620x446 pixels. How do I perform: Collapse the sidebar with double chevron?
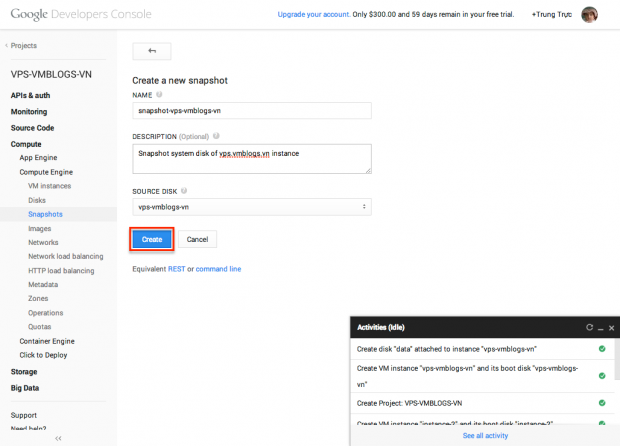(59, 438)
